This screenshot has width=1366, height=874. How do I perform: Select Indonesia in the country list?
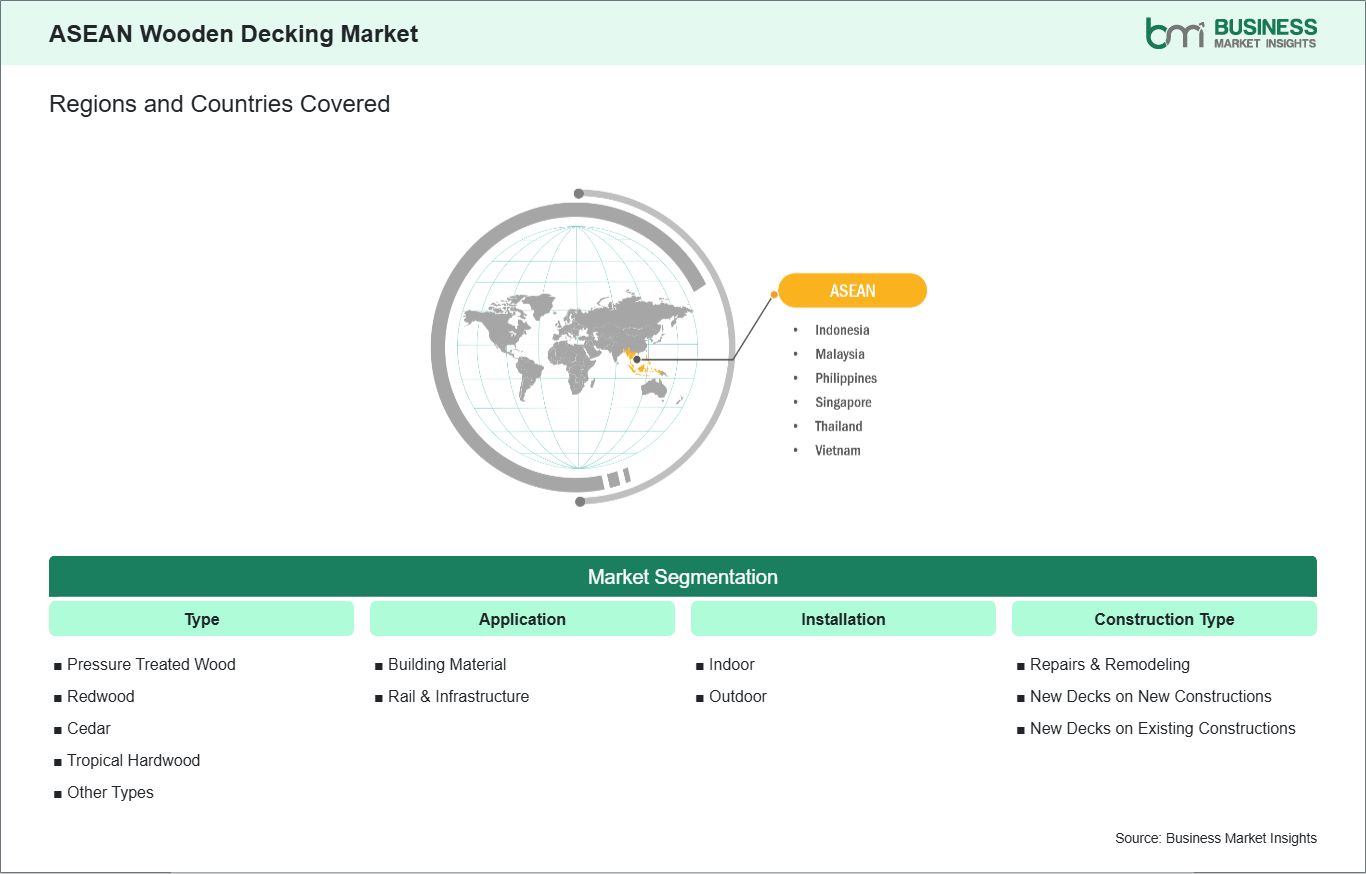tap(842, 330)
